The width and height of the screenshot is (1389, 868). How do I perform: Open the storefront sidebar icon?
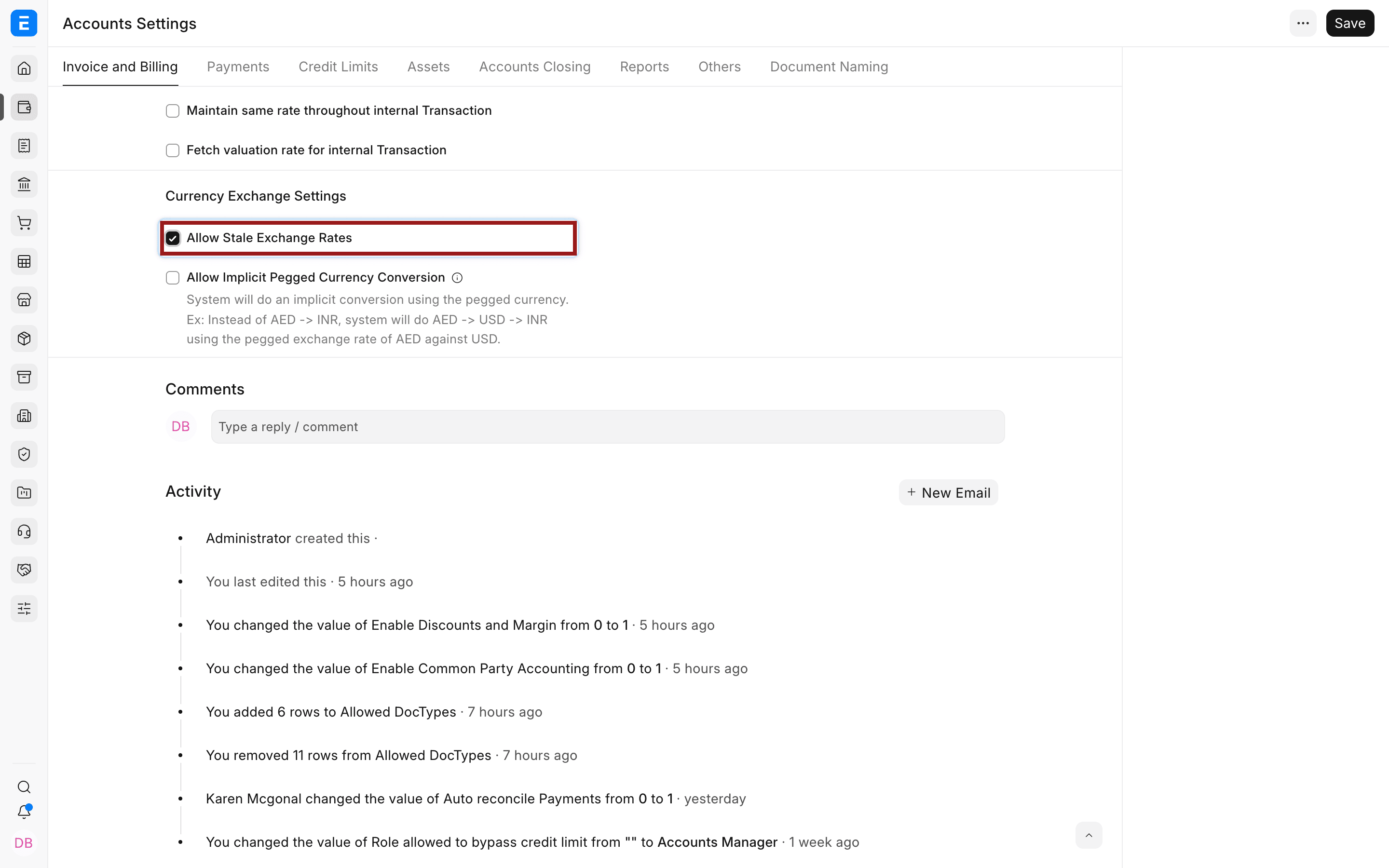coord(24,299)
